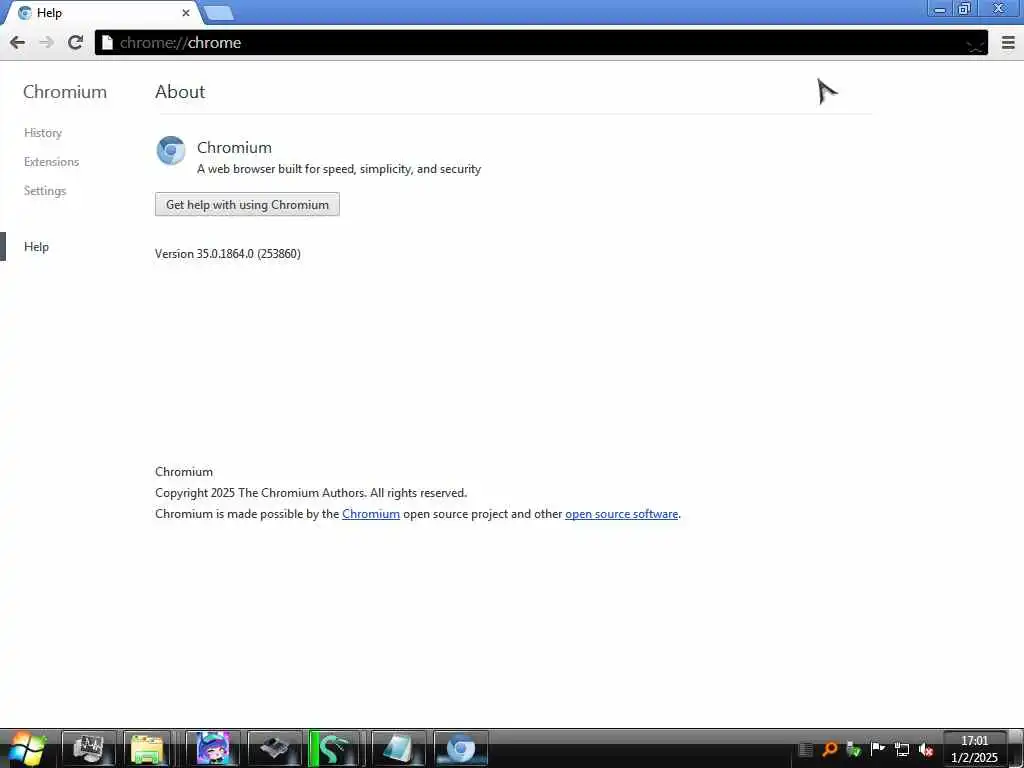Click the muted volume tray icon

925,750
